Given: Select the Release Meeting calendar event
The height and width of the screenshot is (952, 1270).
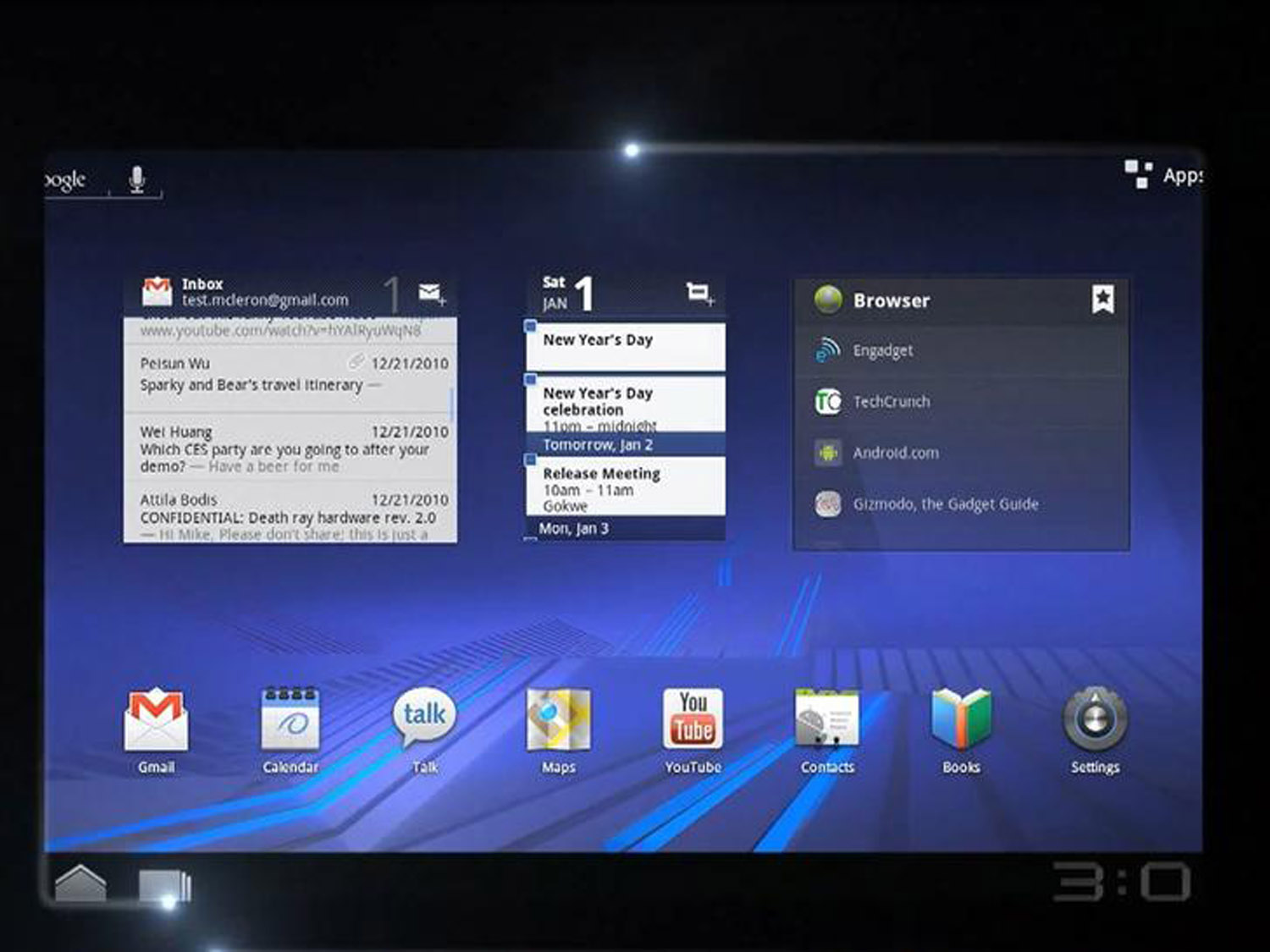Looking at the screenshot, I should (625, 487).
